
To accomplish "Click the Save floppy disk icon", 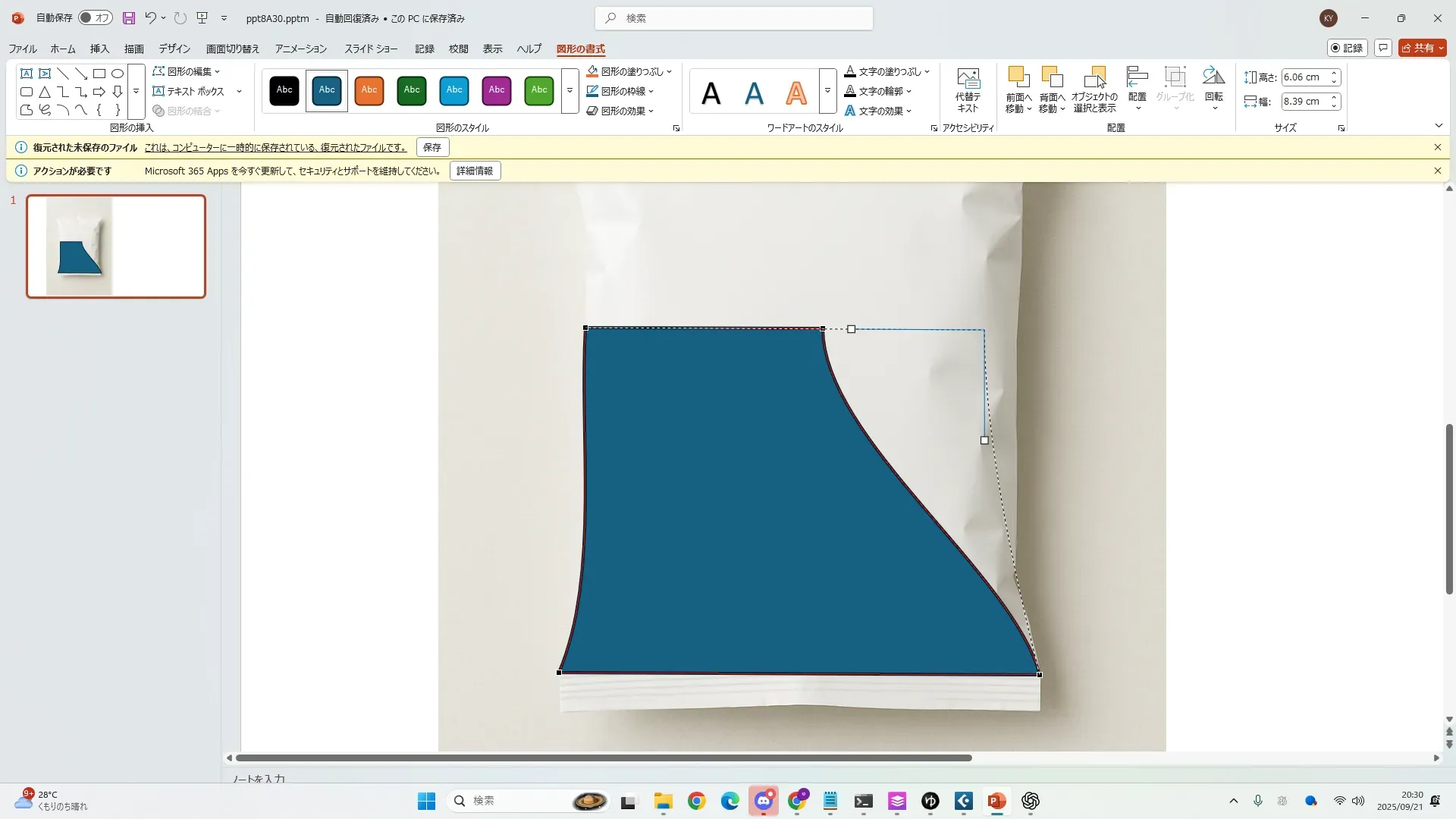I will point(128,18).
